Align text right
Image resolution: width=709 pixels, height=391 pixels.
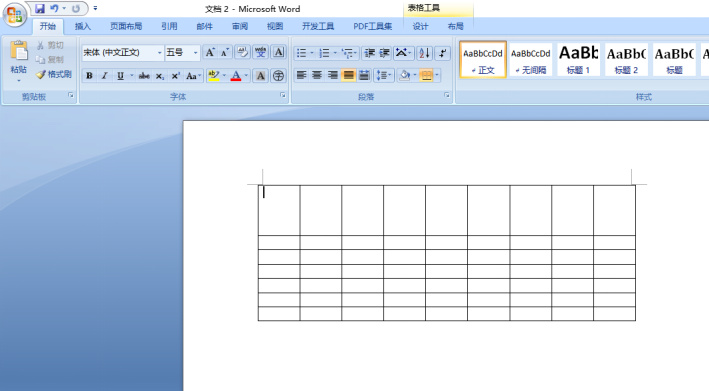(333, 75)
